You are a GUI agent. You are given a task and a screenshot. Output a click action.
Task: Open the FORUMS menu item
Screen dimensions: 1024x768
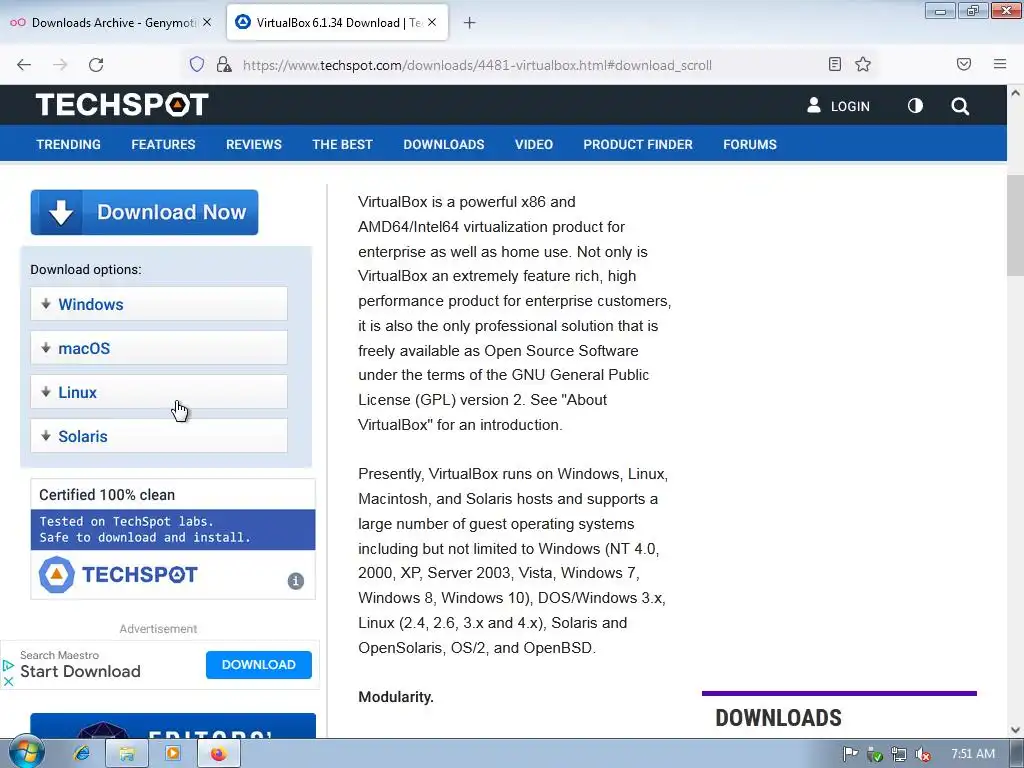[x=750, y=144]
